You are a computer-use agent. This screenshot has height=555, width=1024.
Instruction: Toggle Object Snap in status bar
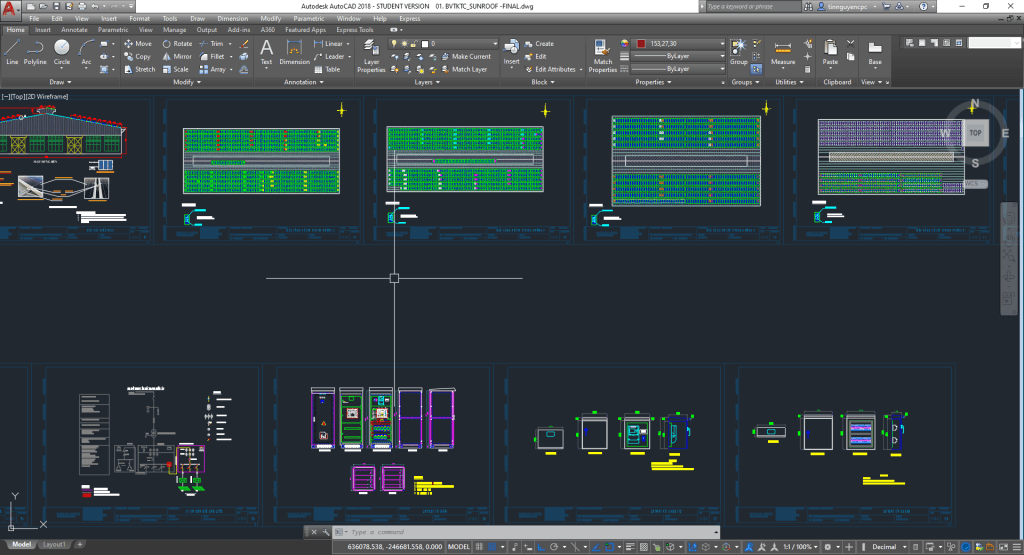(x=609, y=547)
